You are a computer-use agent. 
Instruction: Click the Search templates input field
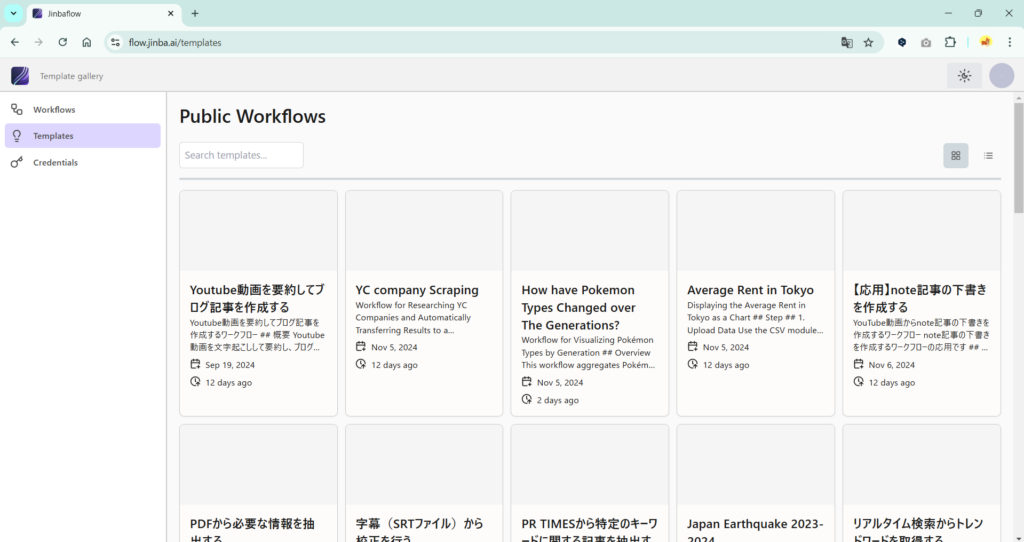coord(241,155)
